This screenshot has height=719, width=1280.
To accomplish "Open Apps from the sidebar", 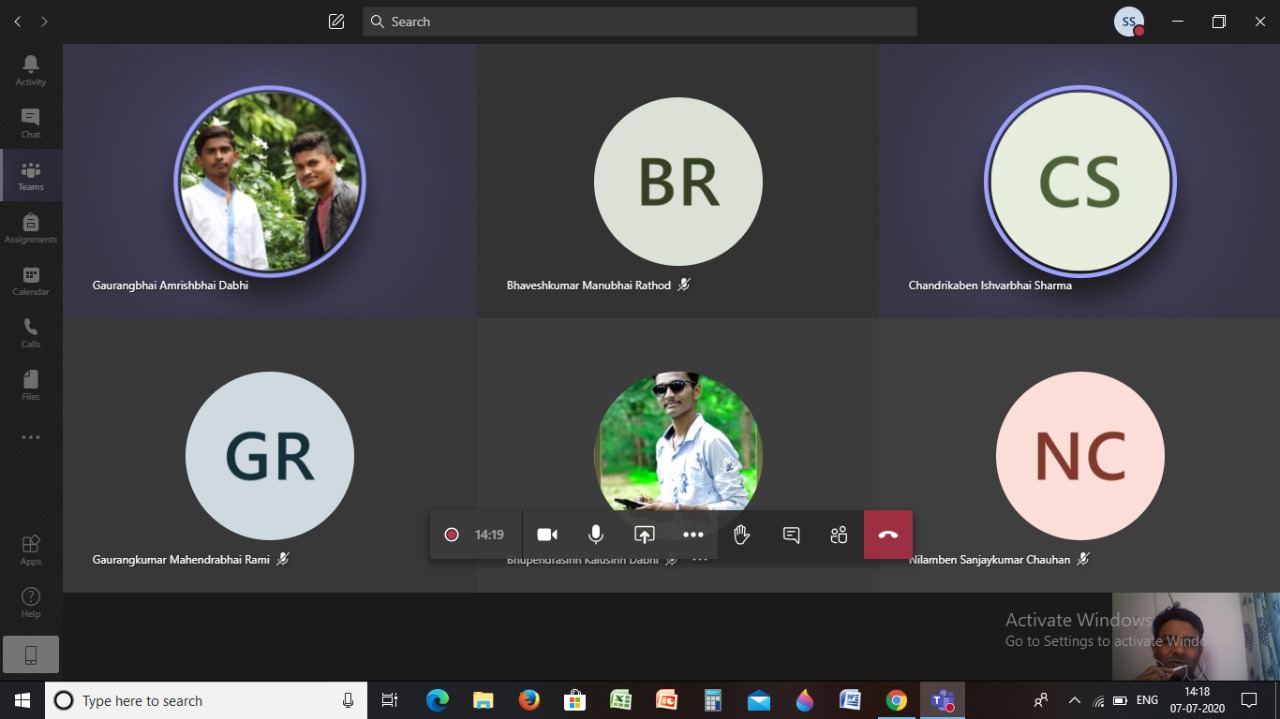I will [x=30, y=549].
